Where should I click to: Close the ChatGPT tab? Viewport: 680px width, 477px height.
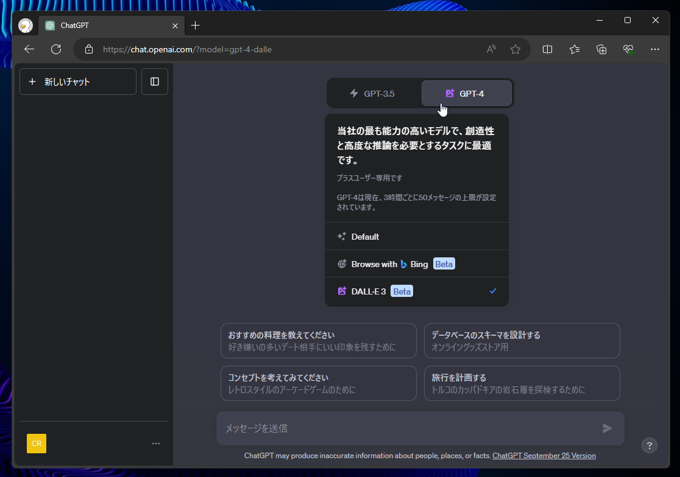pos(175,26)
